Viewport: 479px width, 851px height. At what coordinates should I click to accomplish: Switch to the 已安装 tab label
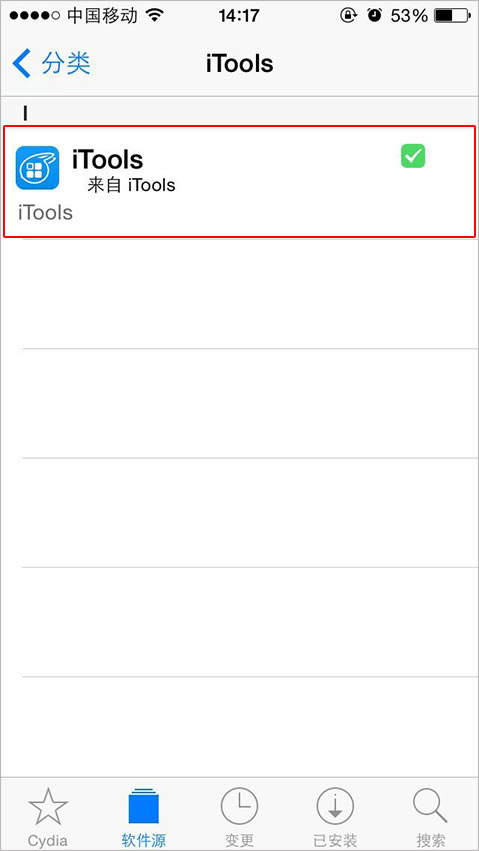click(335, 841)
